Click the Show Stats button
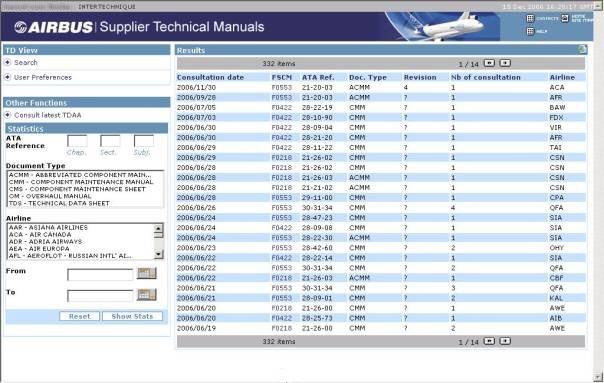 click(x=132, y=316)
